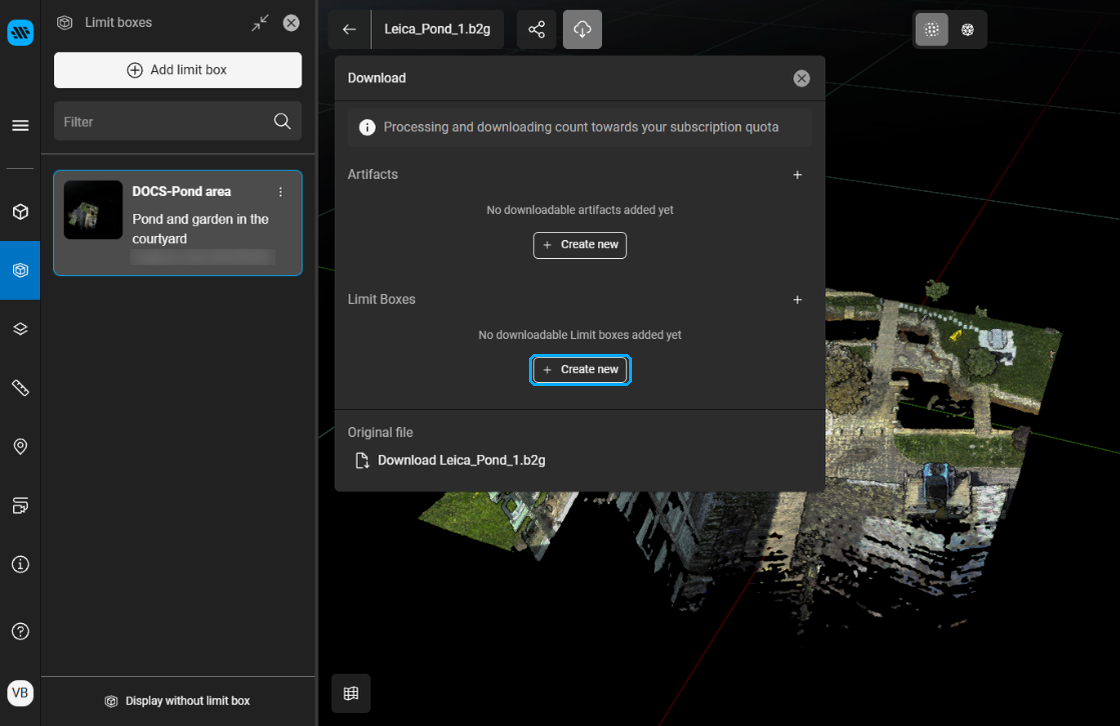This screenshot has width=1120, height=726.
Task: Collapse the Limit boxes panel
Action: click(x=260, y=23)
